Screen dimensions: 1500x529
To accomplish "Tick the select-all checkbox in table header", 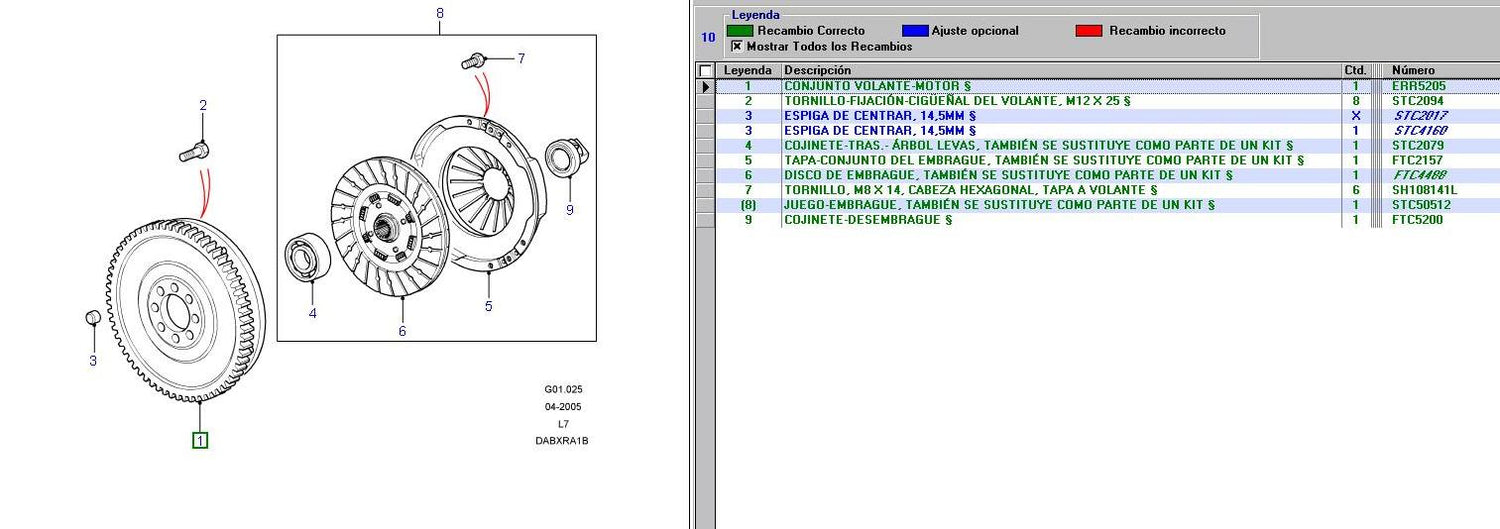I will coord(706,71).
